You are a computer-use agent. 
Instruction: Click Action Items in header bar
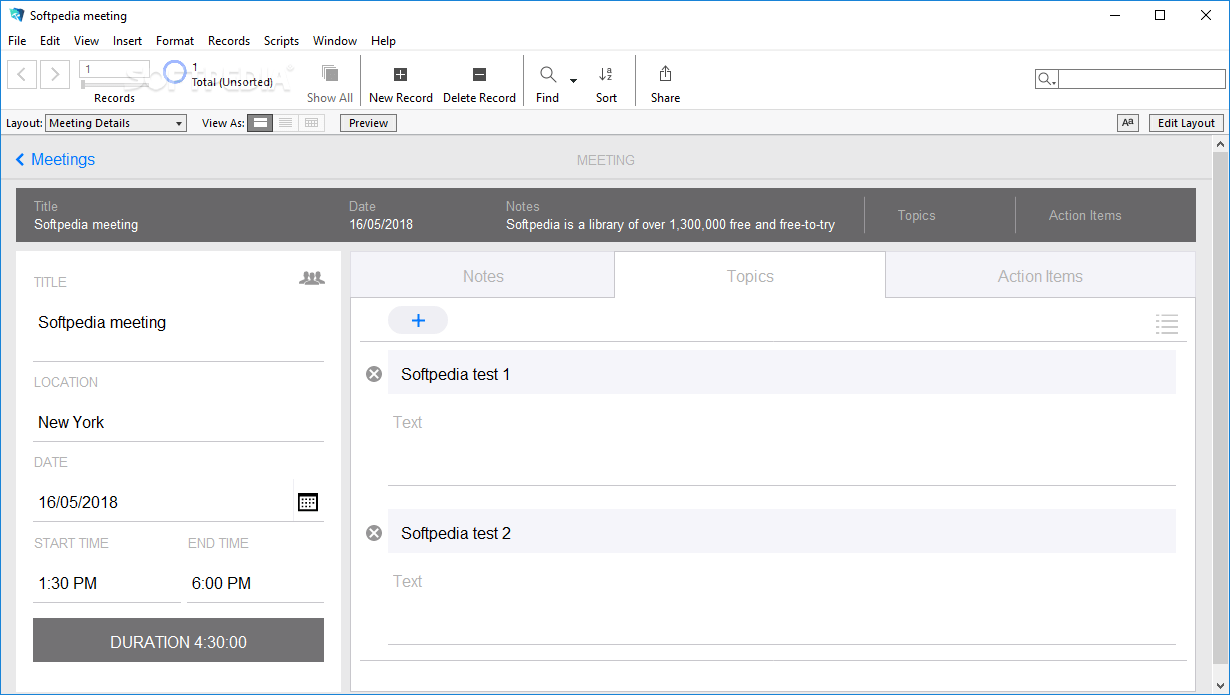pyautogui.click(x=1085, y=215)
